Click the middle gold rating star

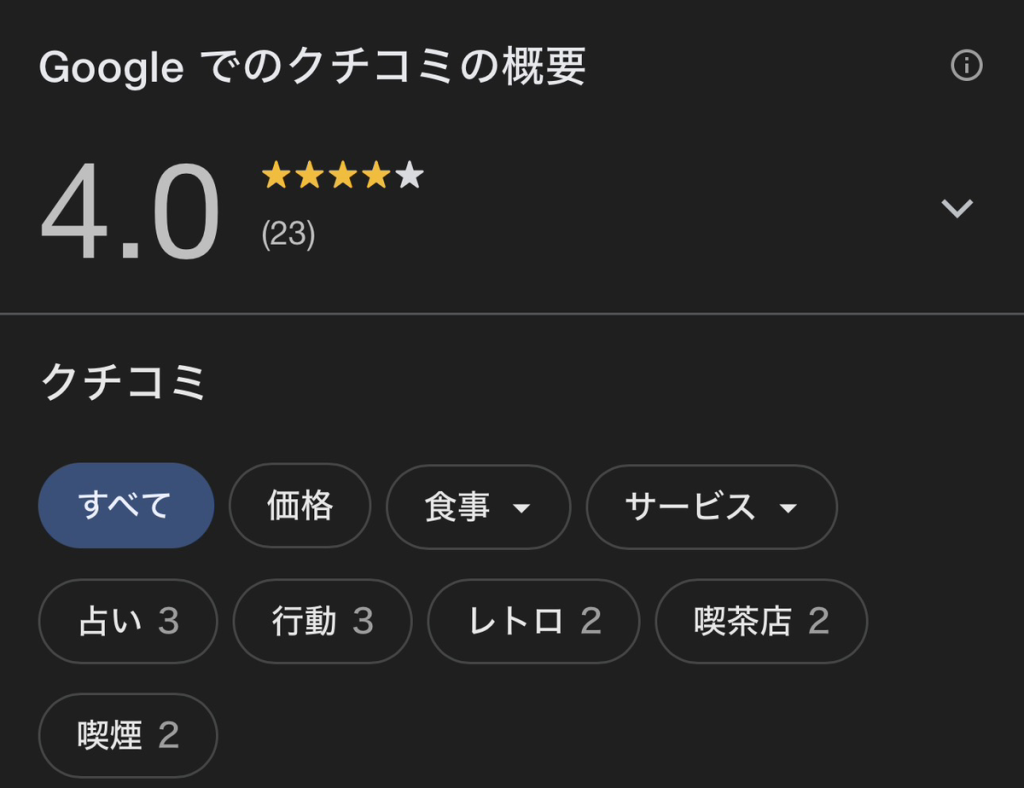pos(343,177)
